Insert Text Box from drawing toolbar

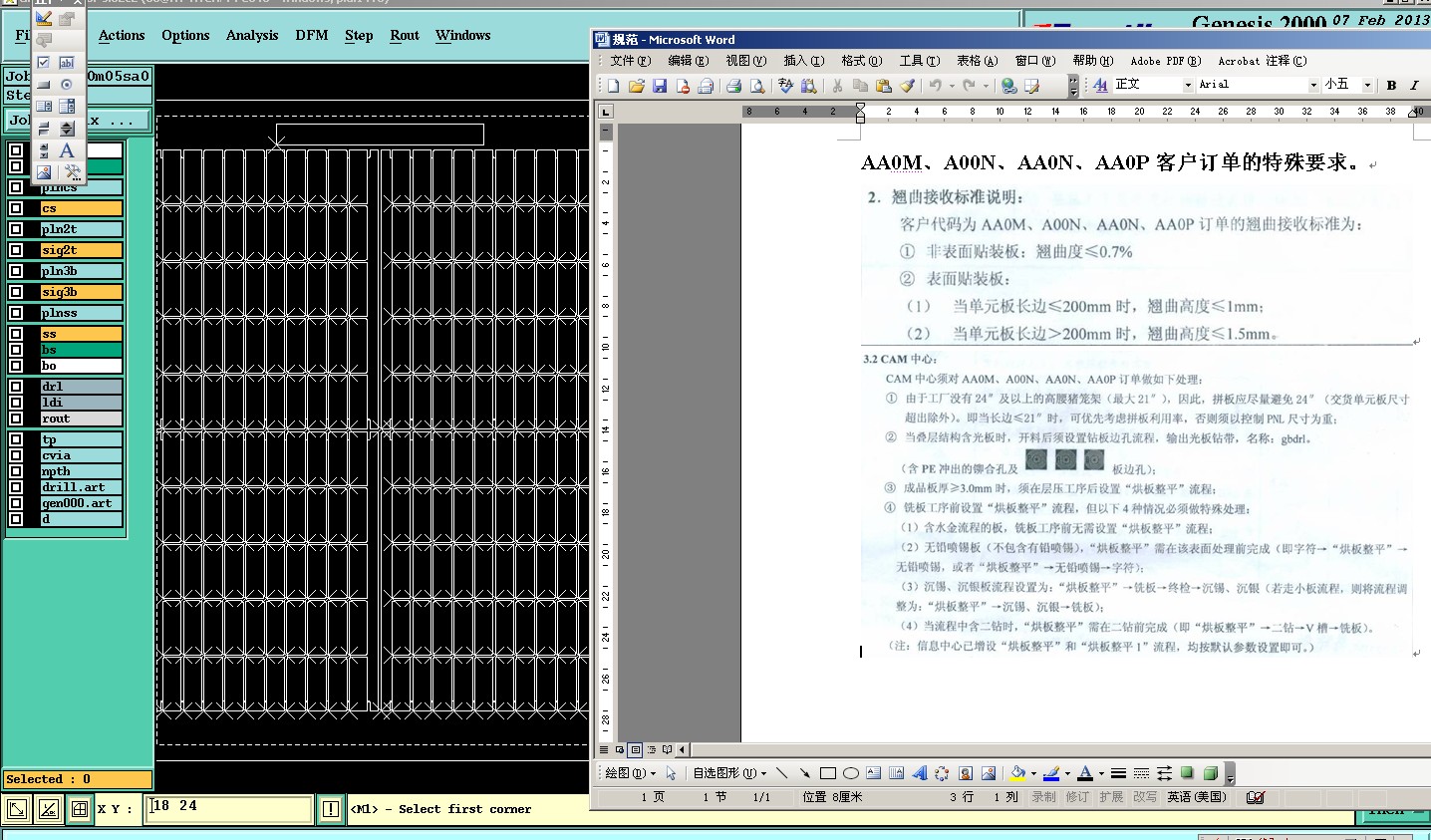pos(873,773)
